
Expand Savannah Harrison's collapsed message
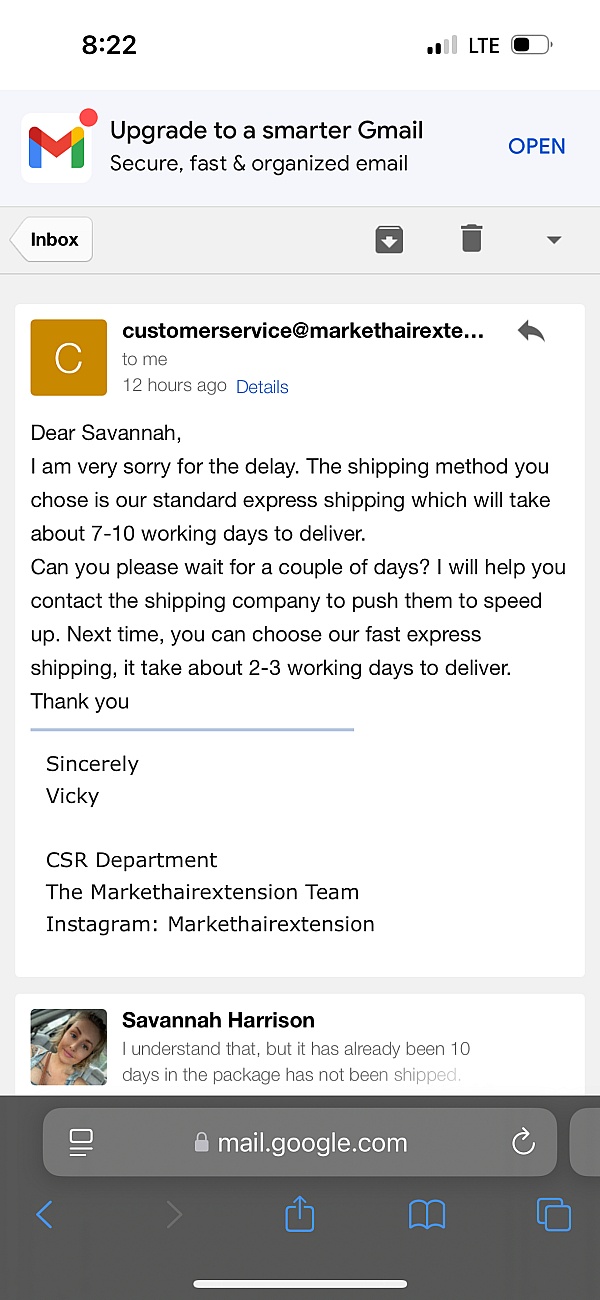click(300, 1045)
